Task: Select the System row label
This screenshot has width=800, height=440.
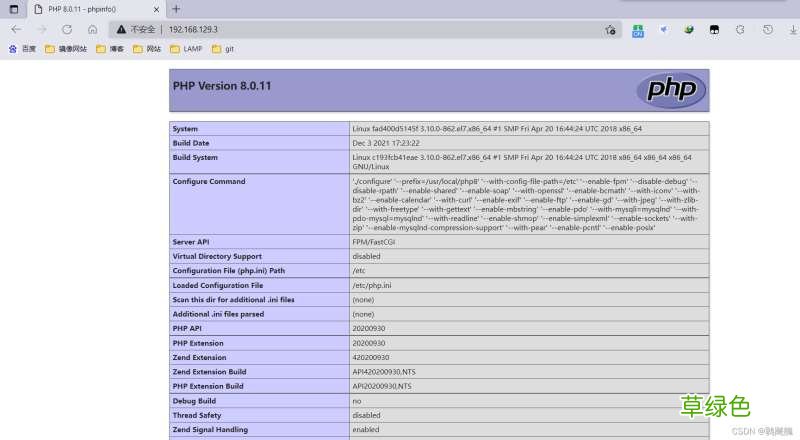Action: pos(185,129)
